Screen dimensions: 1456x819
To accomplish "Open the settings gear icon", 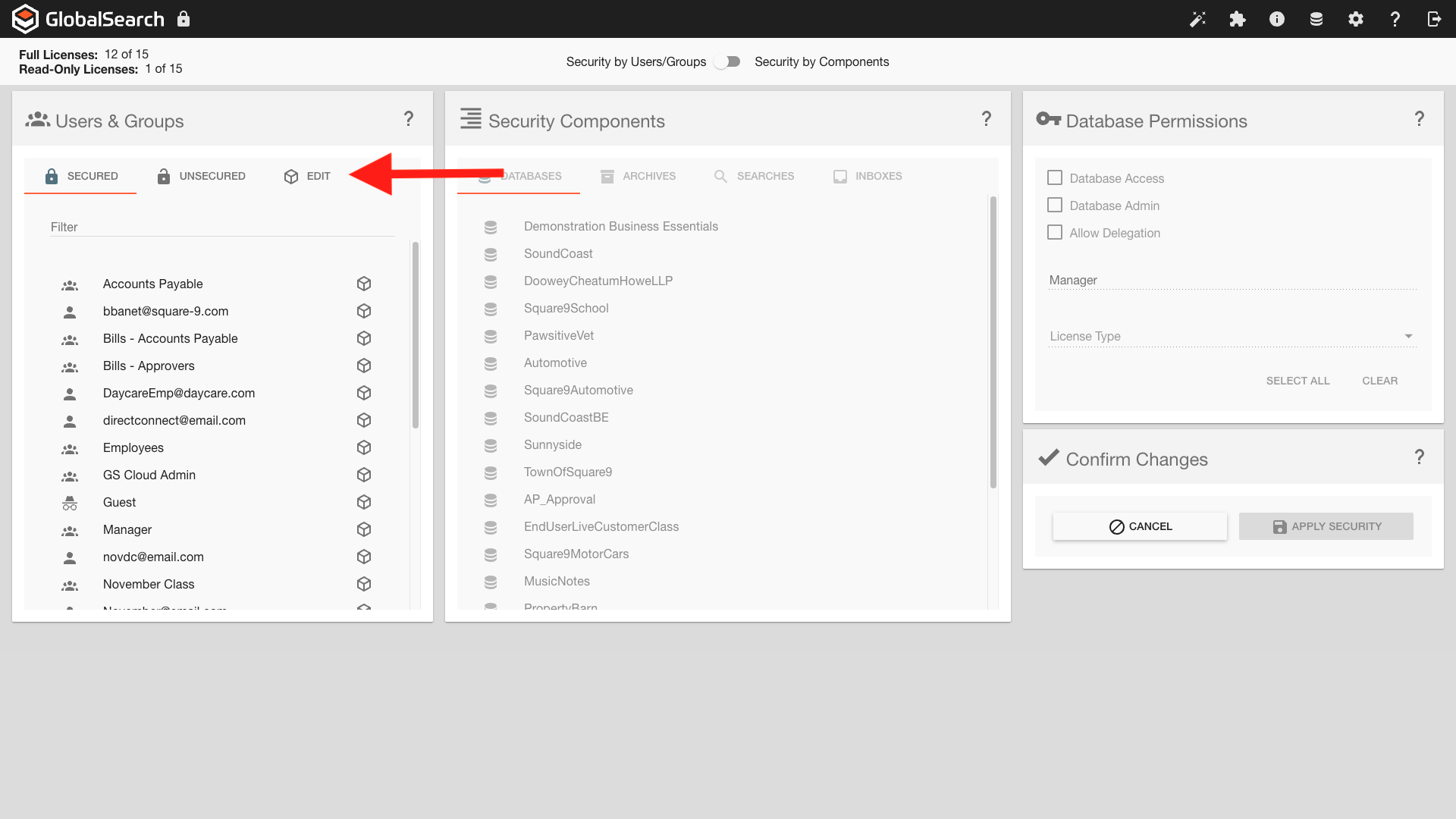I will (1356, 19).
